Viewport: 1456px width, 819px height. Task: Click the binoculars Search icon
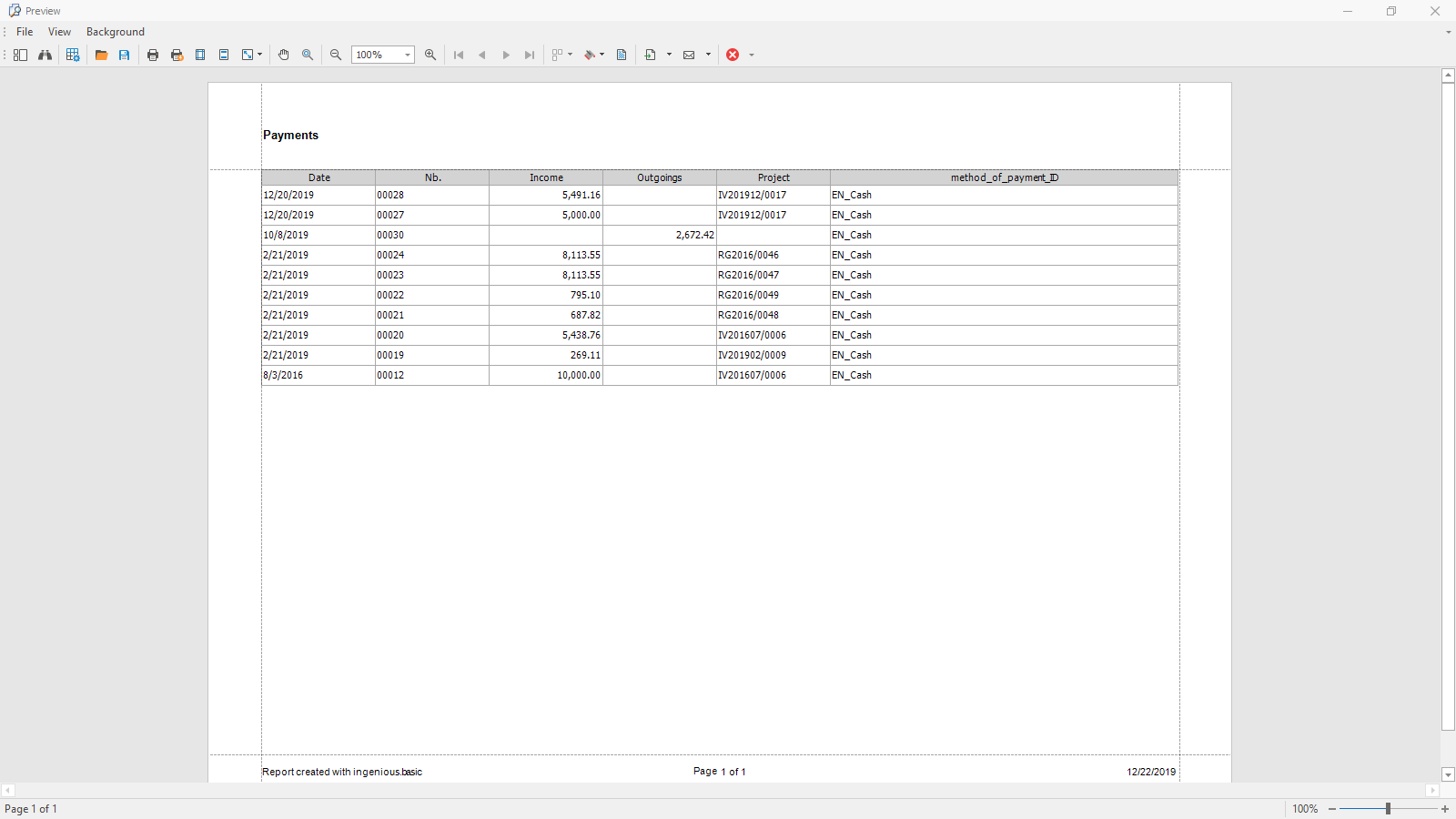[x=45, y=55]
